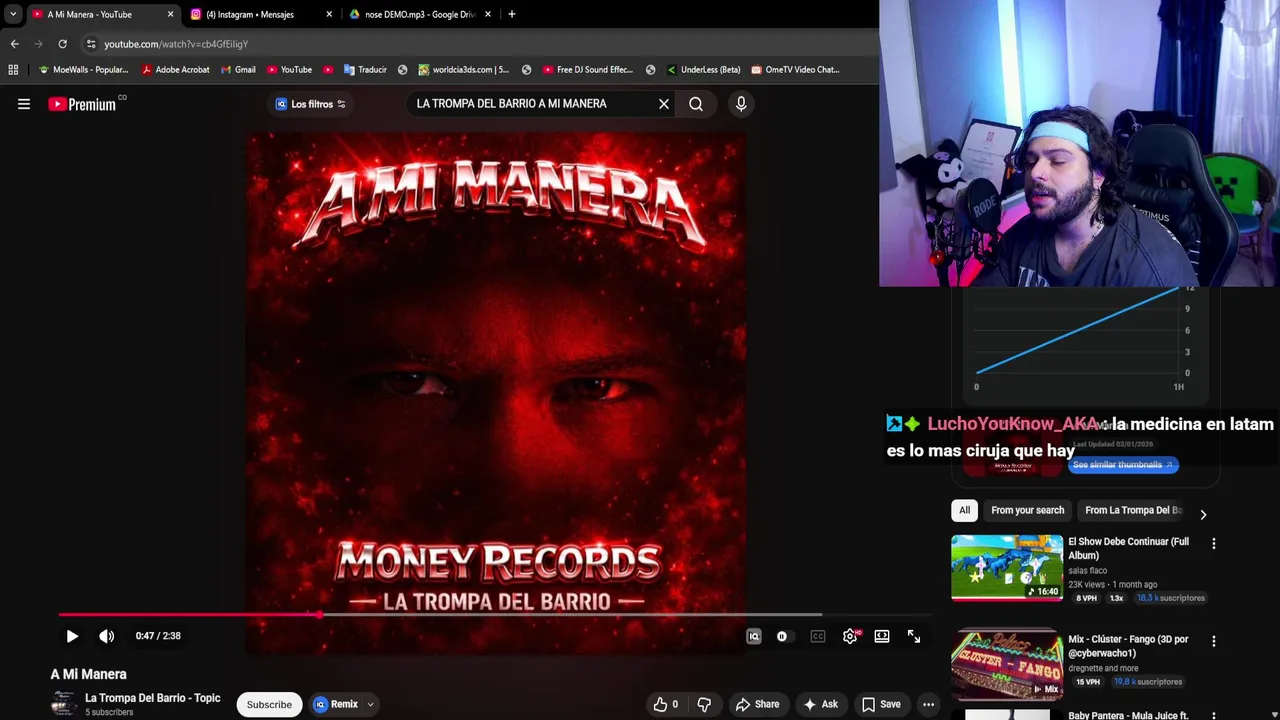The height and width of the screenshot is (720, 1280).
Task: Clear the search query
Action: 664,104
